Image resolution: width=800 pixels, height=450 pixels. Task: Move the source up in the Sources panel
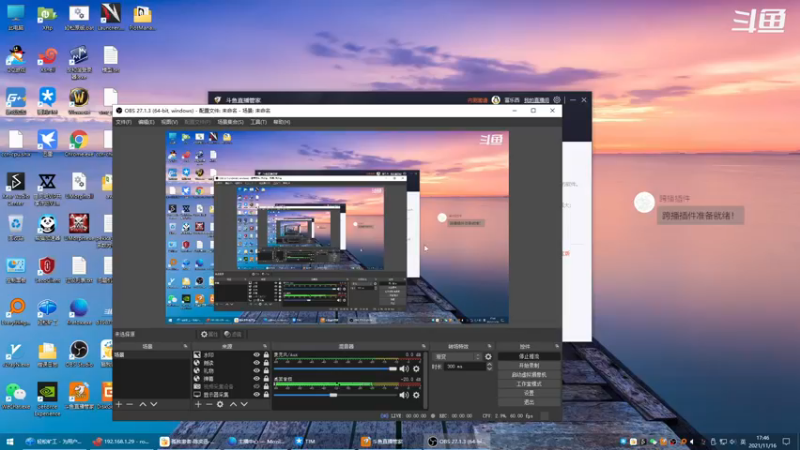pos(233,404)
